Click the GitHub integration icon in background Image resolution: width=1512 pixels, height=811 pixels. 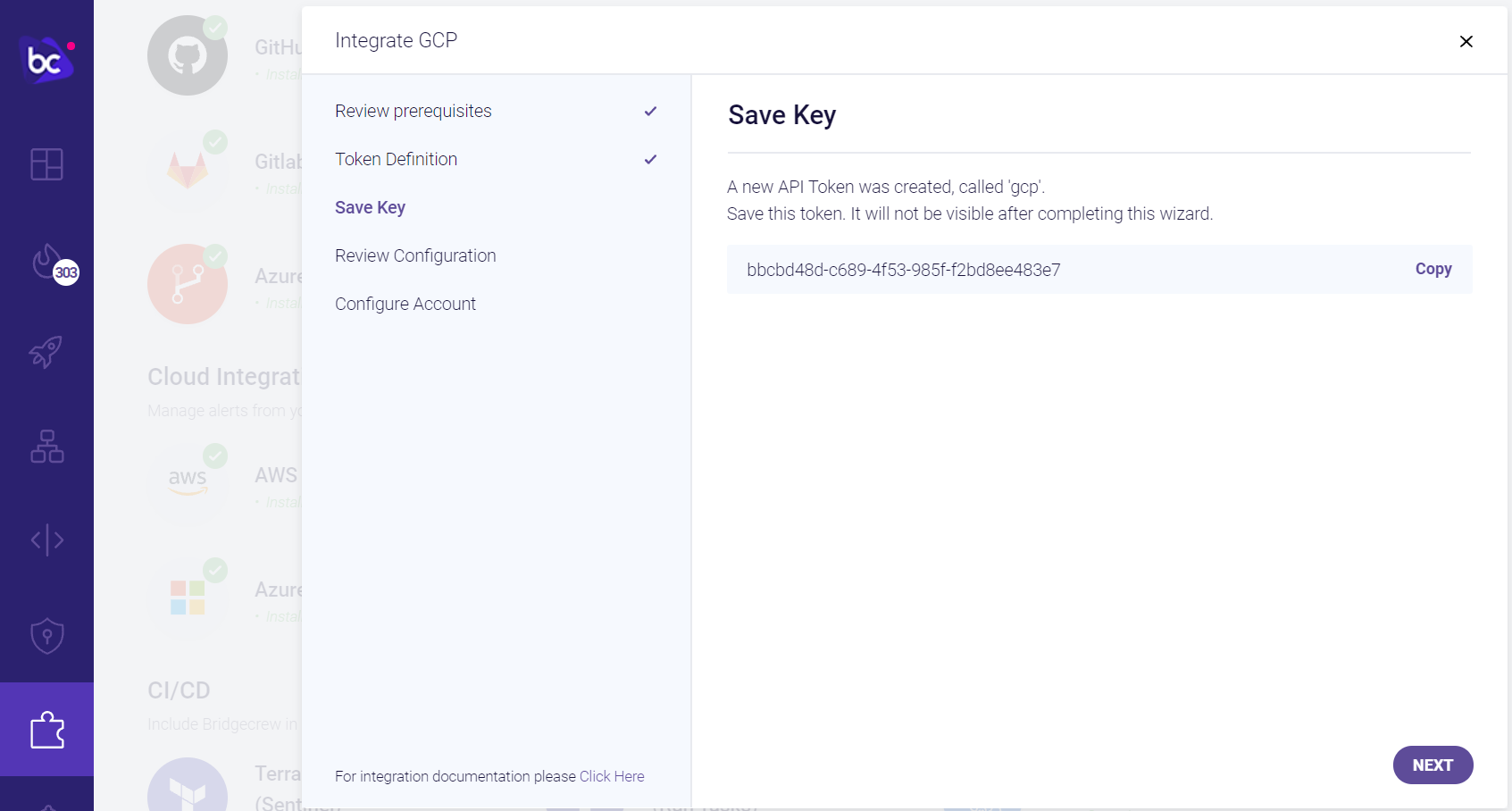[188, 55]
